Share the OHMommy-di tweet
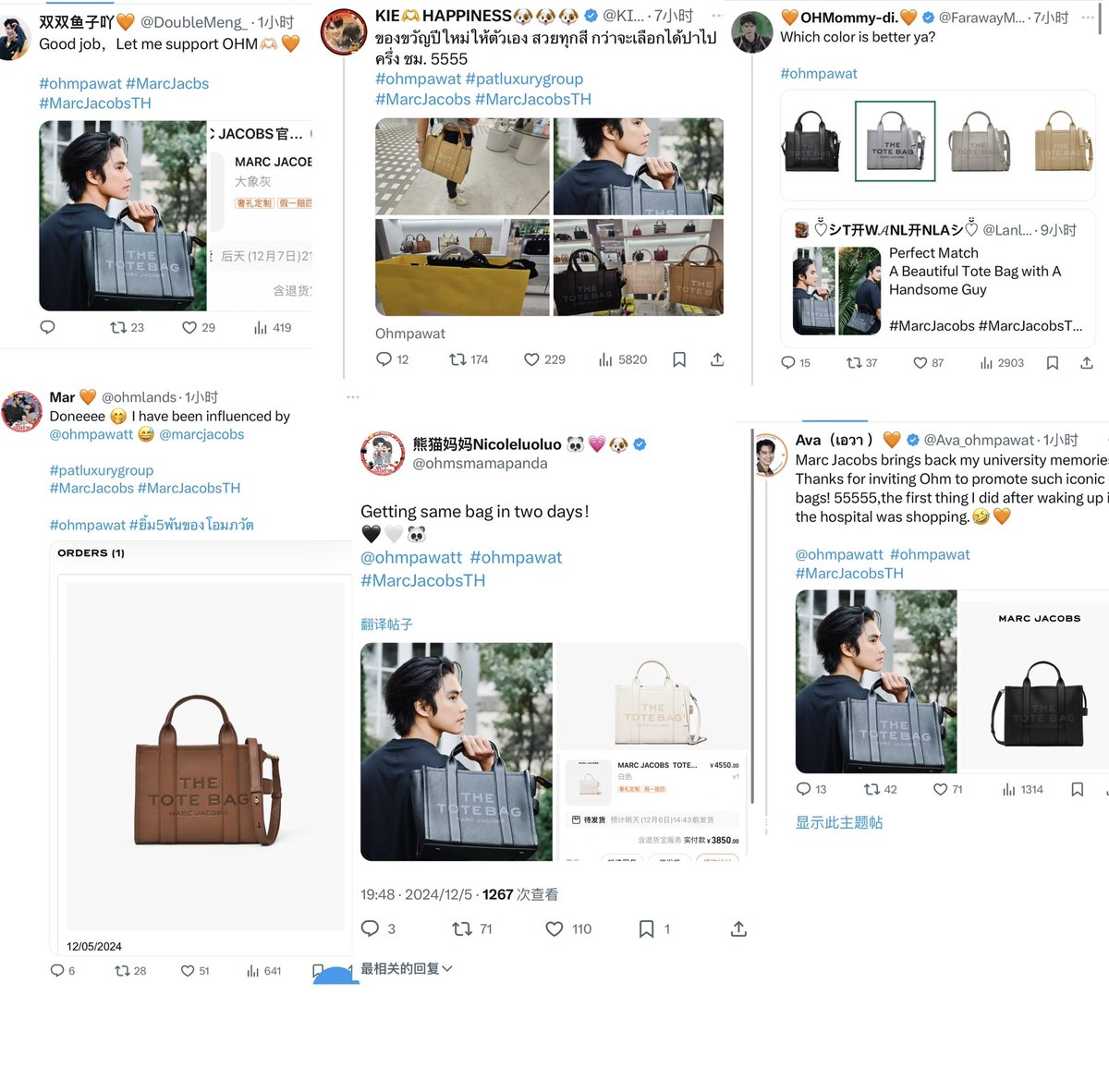1109x1092 pixels. pyautogui.click(x=1087, y=363)
